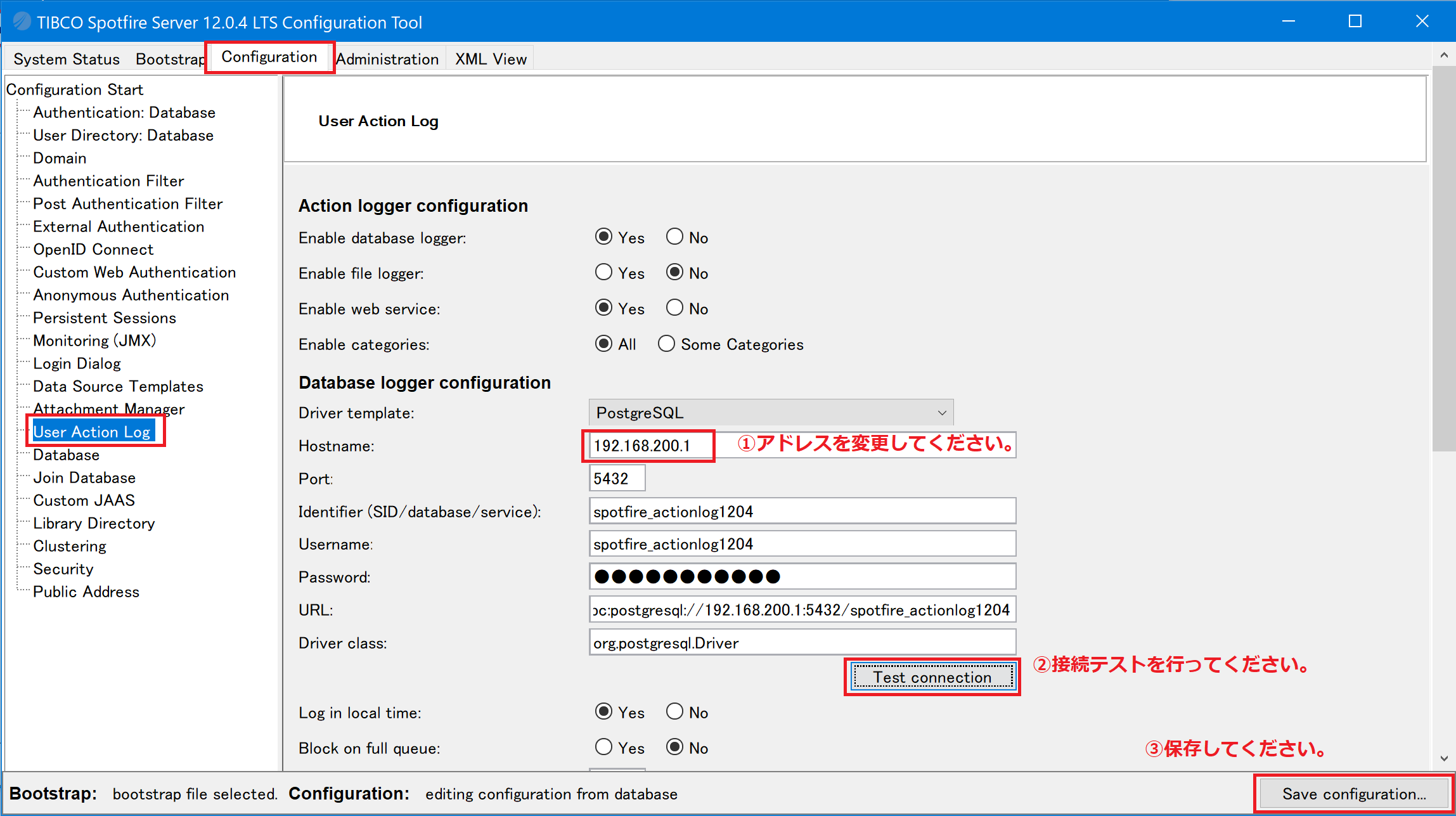The height and width of the screenshot is (816, 1456).
Task: Open Database settings in tree
Action: pyautogui.click(x=66, y=455)
